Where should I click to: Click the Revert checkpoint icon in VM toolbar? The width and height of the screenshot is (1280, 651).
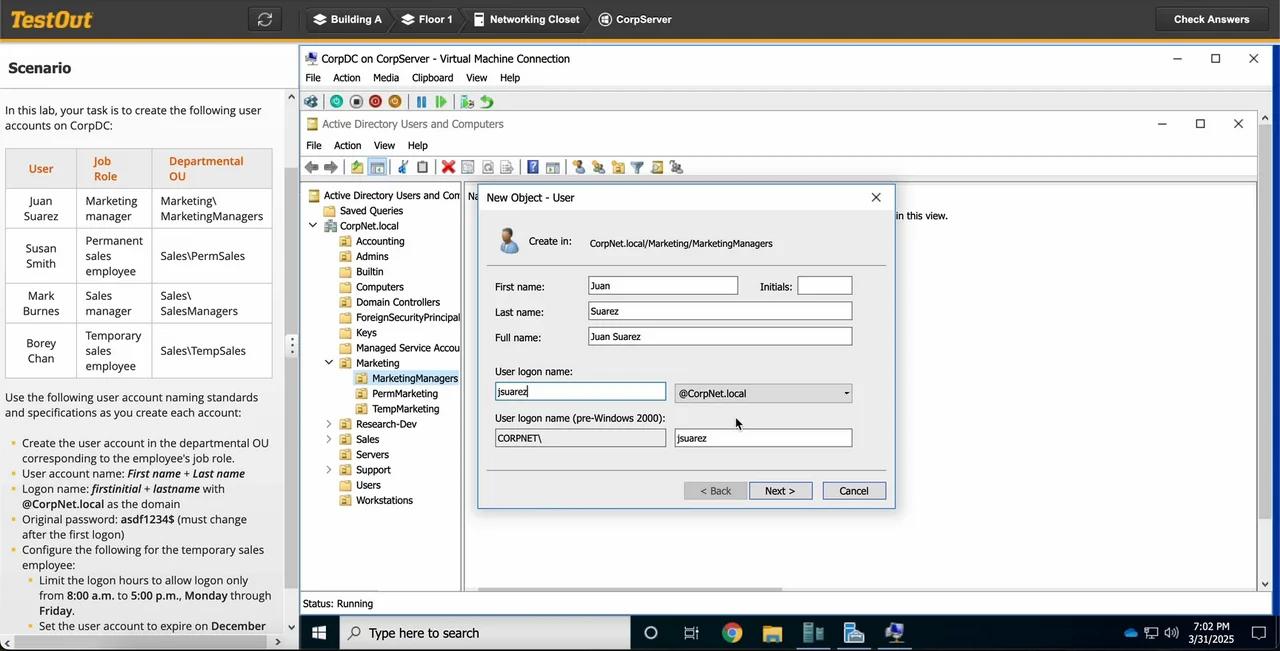click(x=488, y=101)
